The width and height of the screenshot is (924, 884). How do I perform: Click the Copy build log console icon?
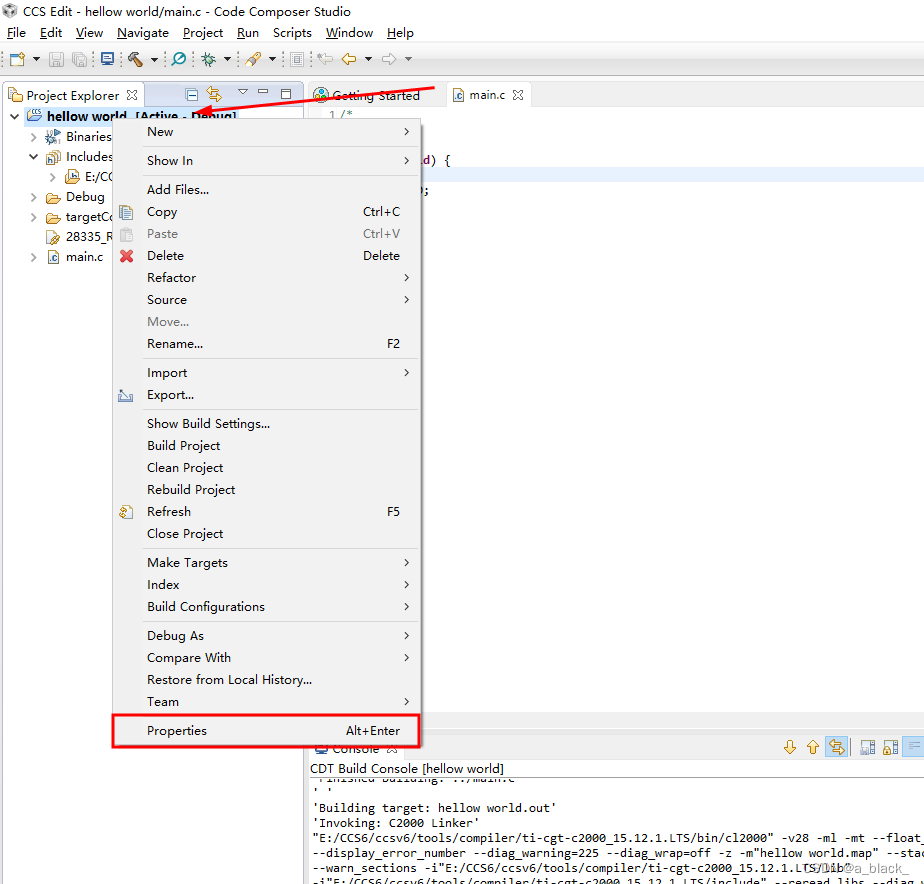coord(867,747)
